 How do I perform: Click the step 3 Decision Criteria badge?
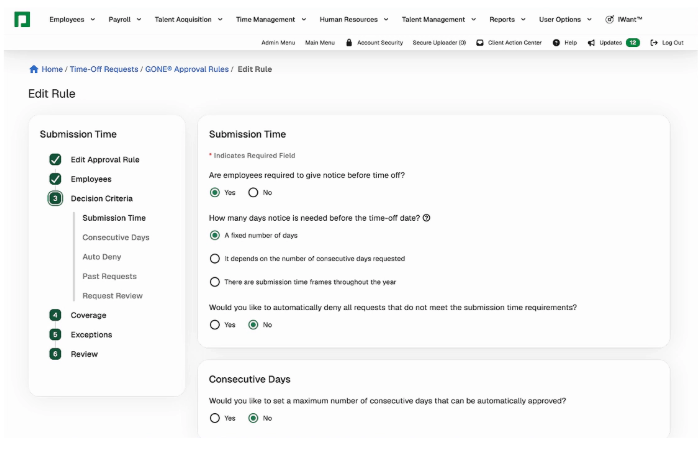click(55, 198)
